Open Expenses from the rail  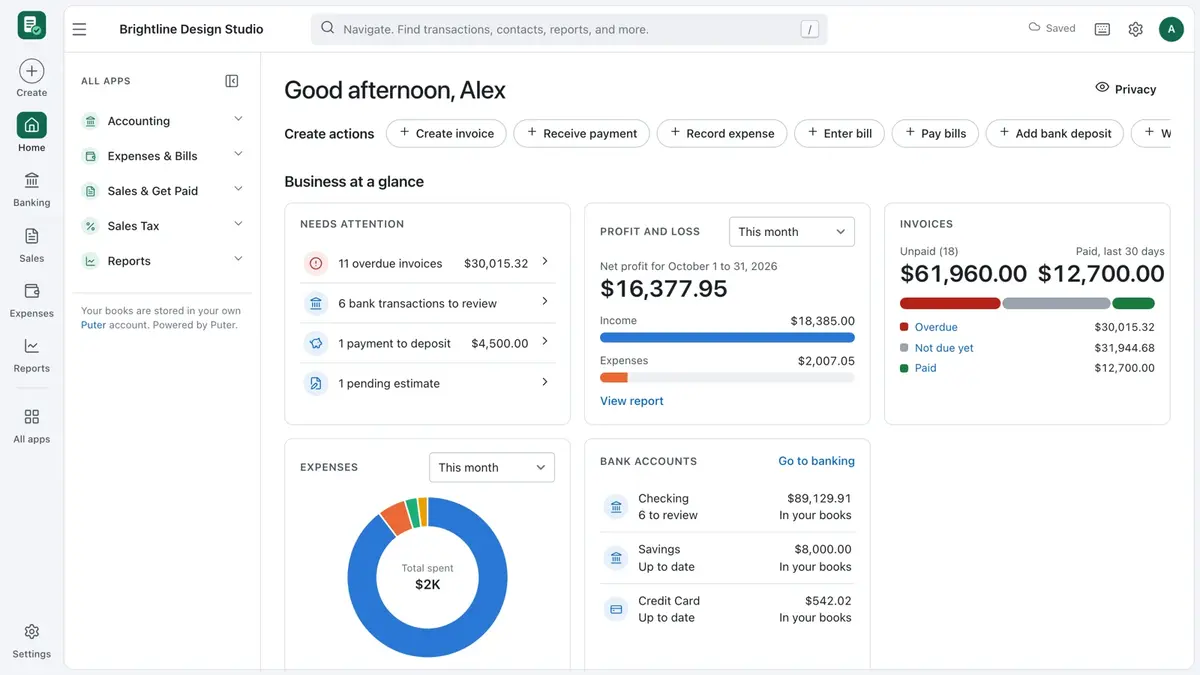tap(31, 299)
